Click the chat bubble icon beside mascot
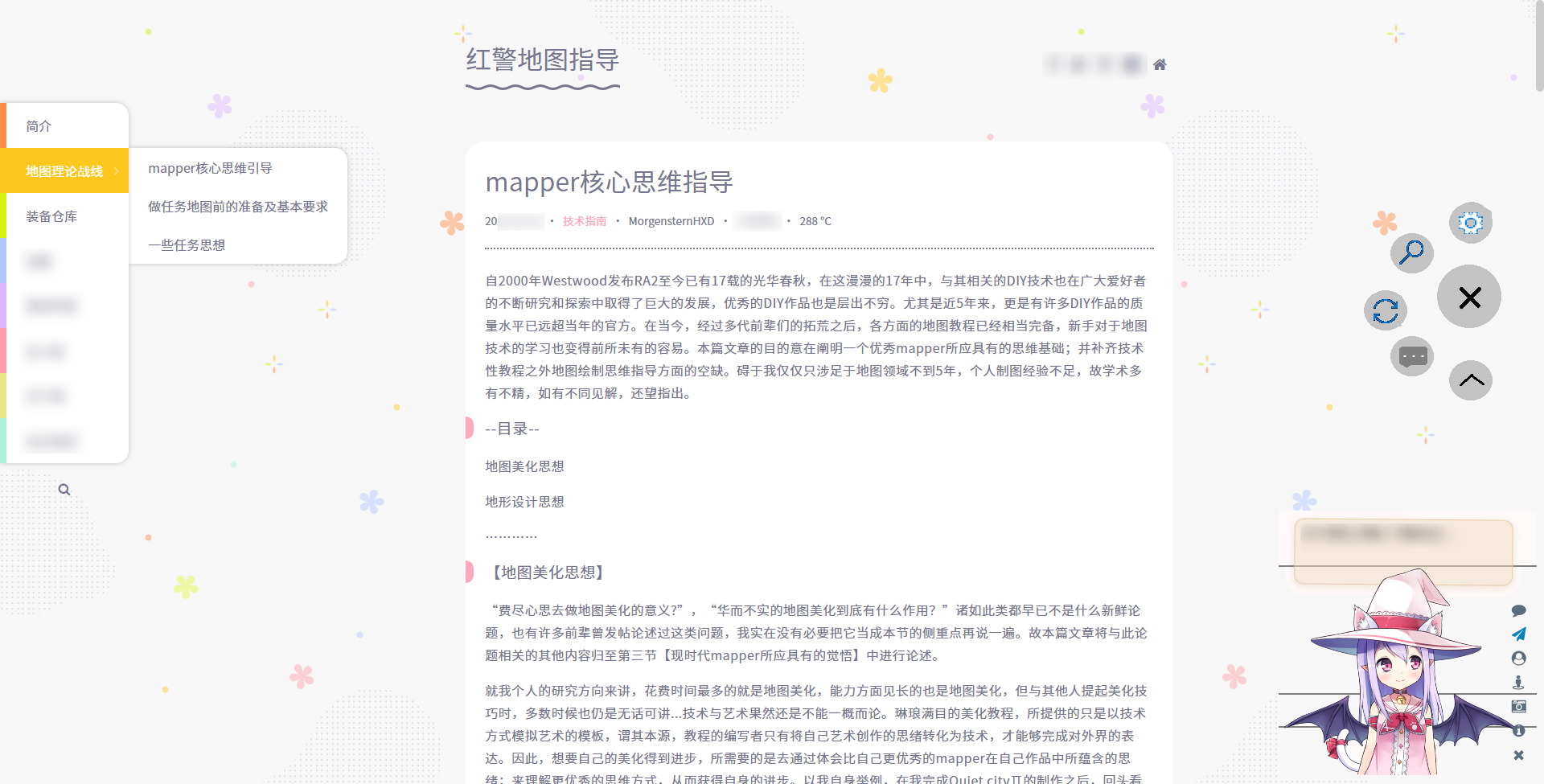1544x784 pixels. [1518, 610]
